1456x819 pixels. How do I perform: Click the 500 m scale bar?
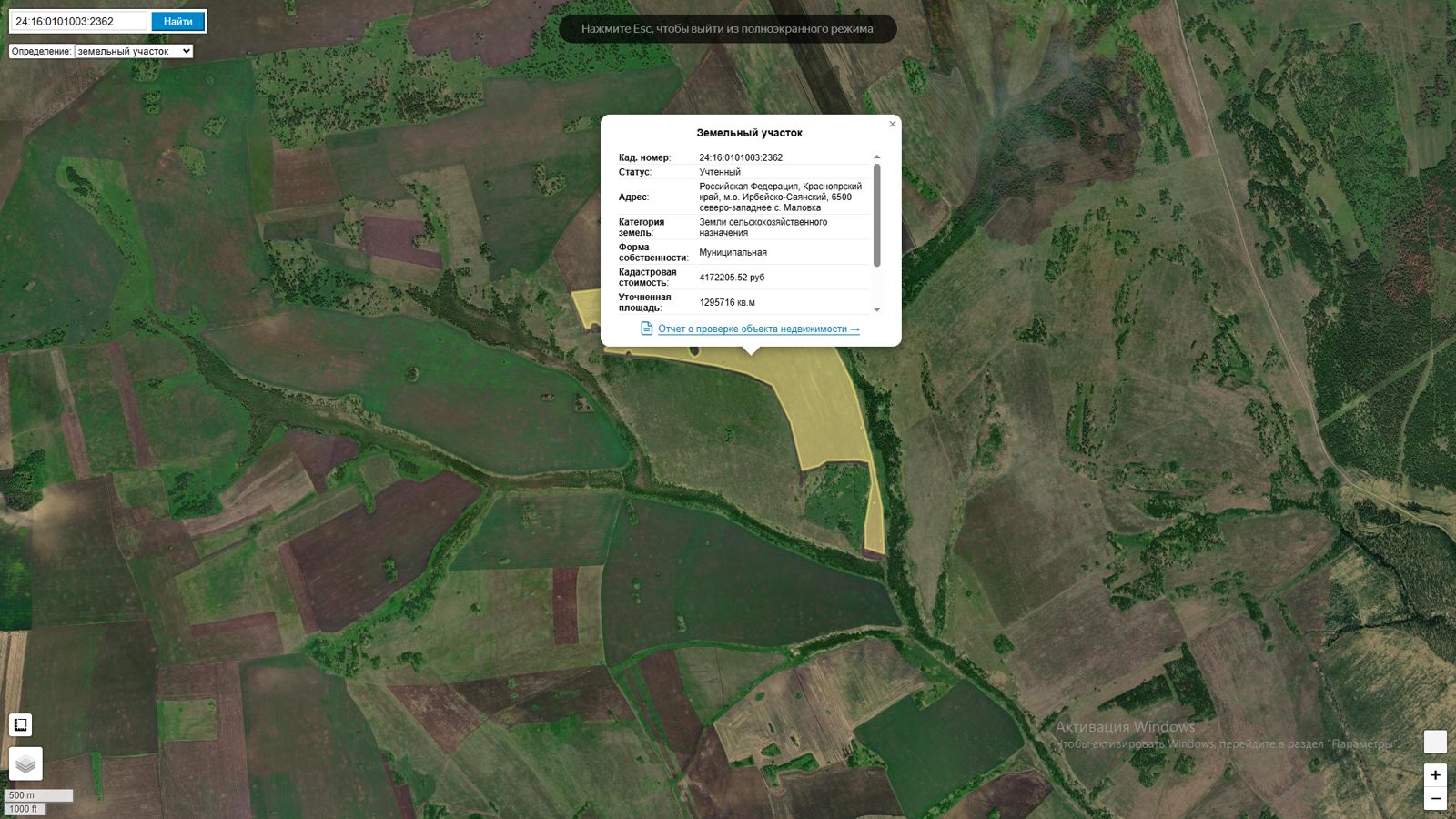39,795
